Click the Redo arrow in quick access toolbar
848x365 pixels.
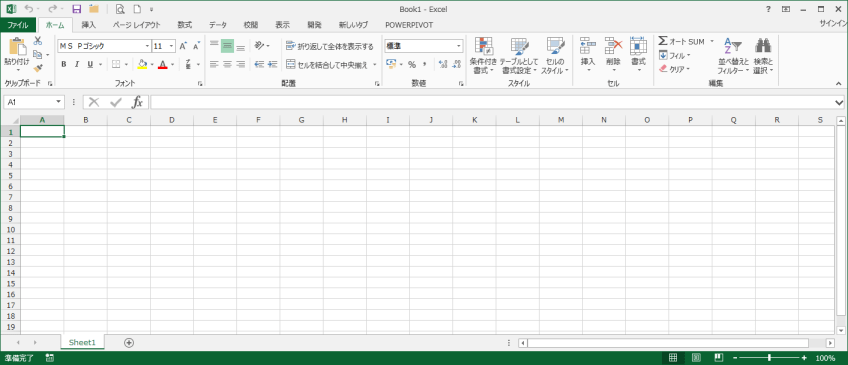point(52,9)
